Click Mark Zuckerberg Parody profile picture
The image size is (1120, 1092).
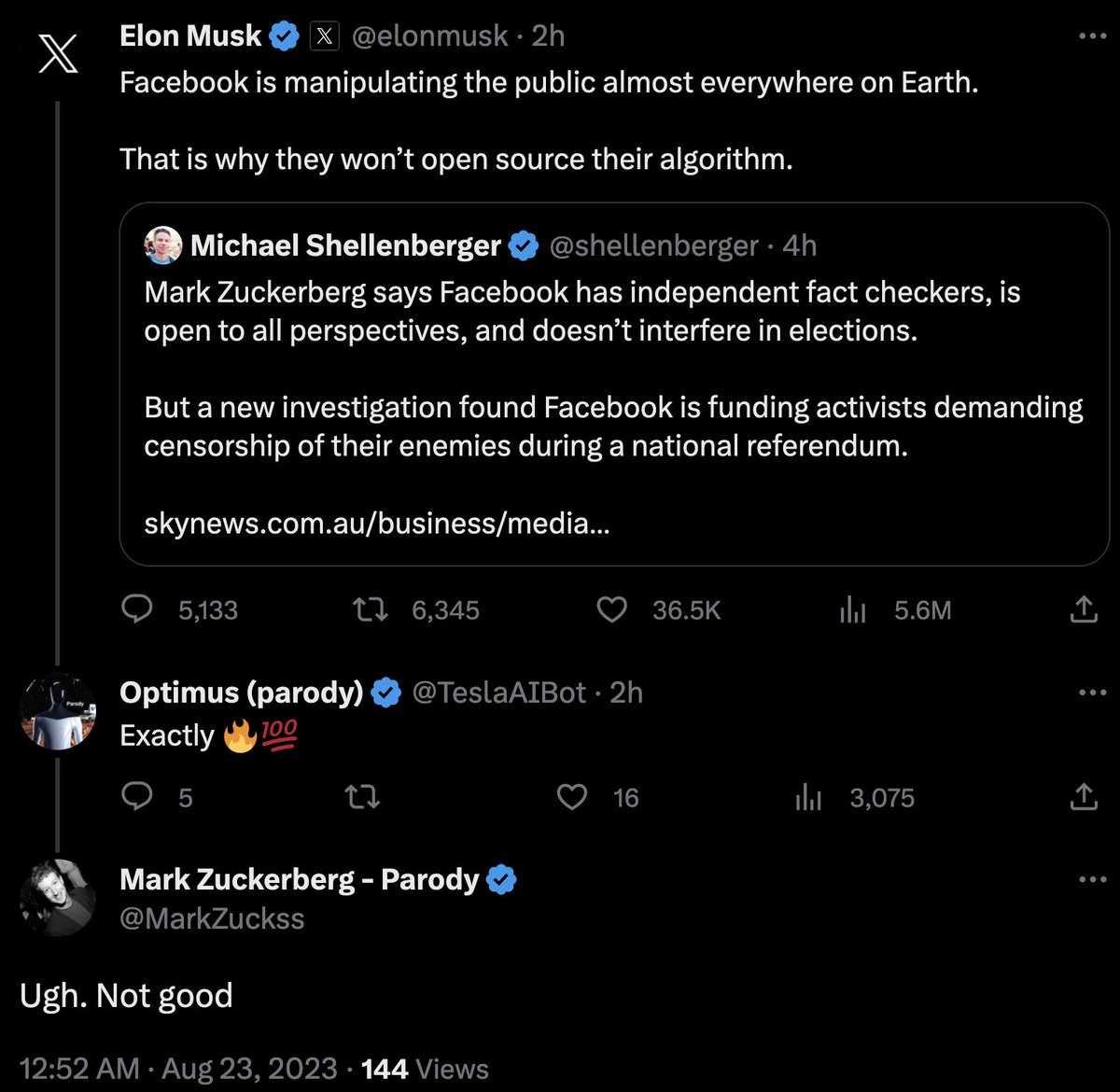58,898
